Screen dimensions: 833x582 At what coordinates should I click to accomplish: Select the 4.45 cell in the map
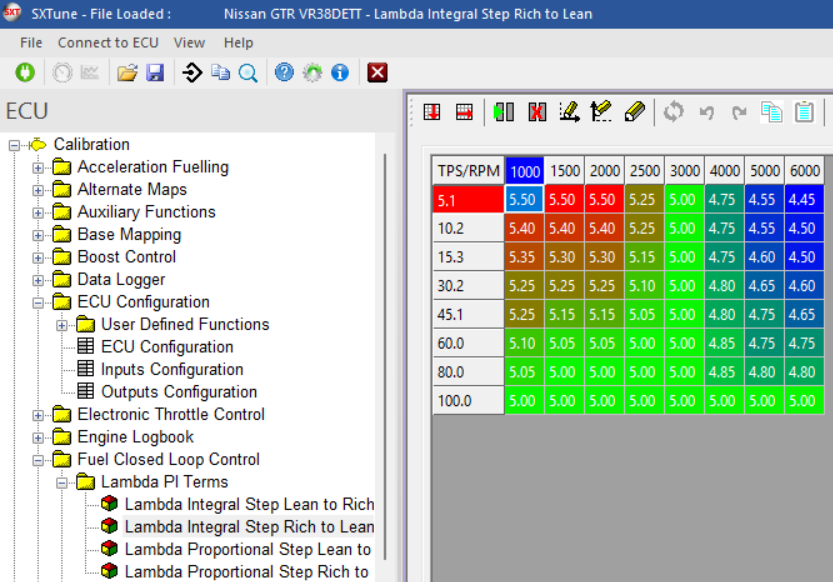(804, 200)
